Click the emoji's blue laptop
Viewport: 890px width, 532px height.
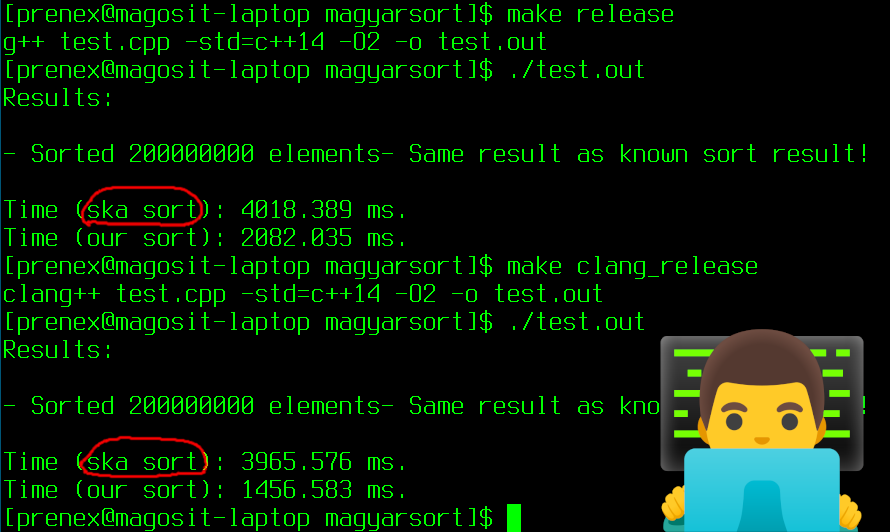(762, 489)
